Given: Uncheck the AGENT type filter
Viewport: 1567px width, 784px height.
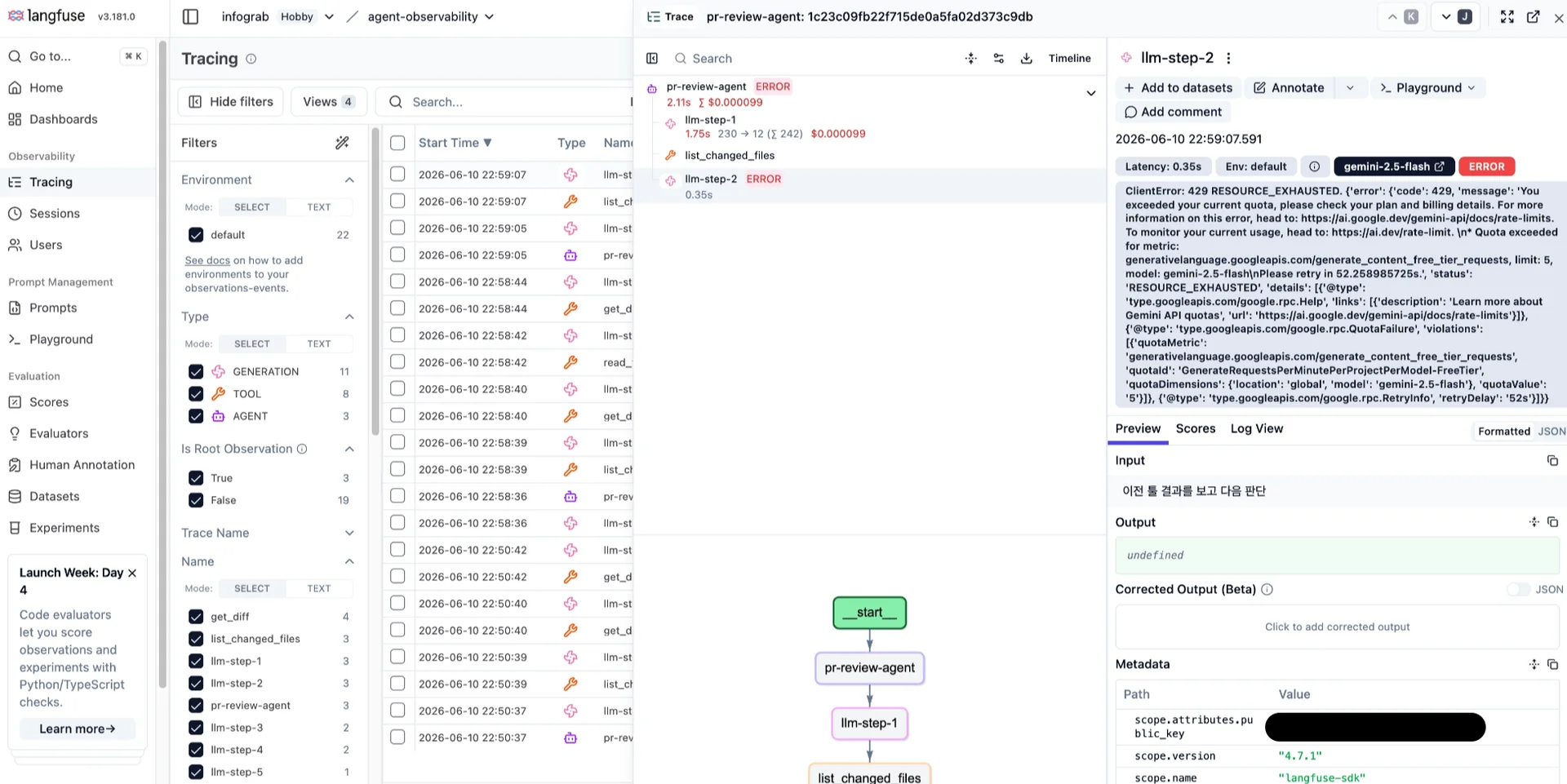Looking at the screenshot, I should coord(196,416).
